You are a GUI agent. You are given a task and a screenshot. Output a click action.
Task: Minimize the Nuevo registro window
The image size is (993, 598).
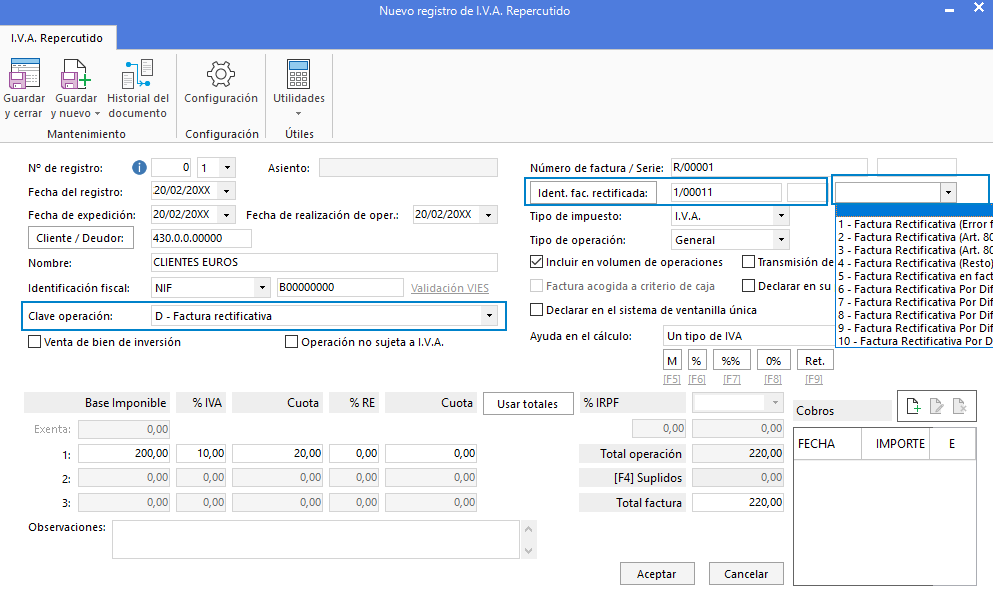tap(949, 10)
